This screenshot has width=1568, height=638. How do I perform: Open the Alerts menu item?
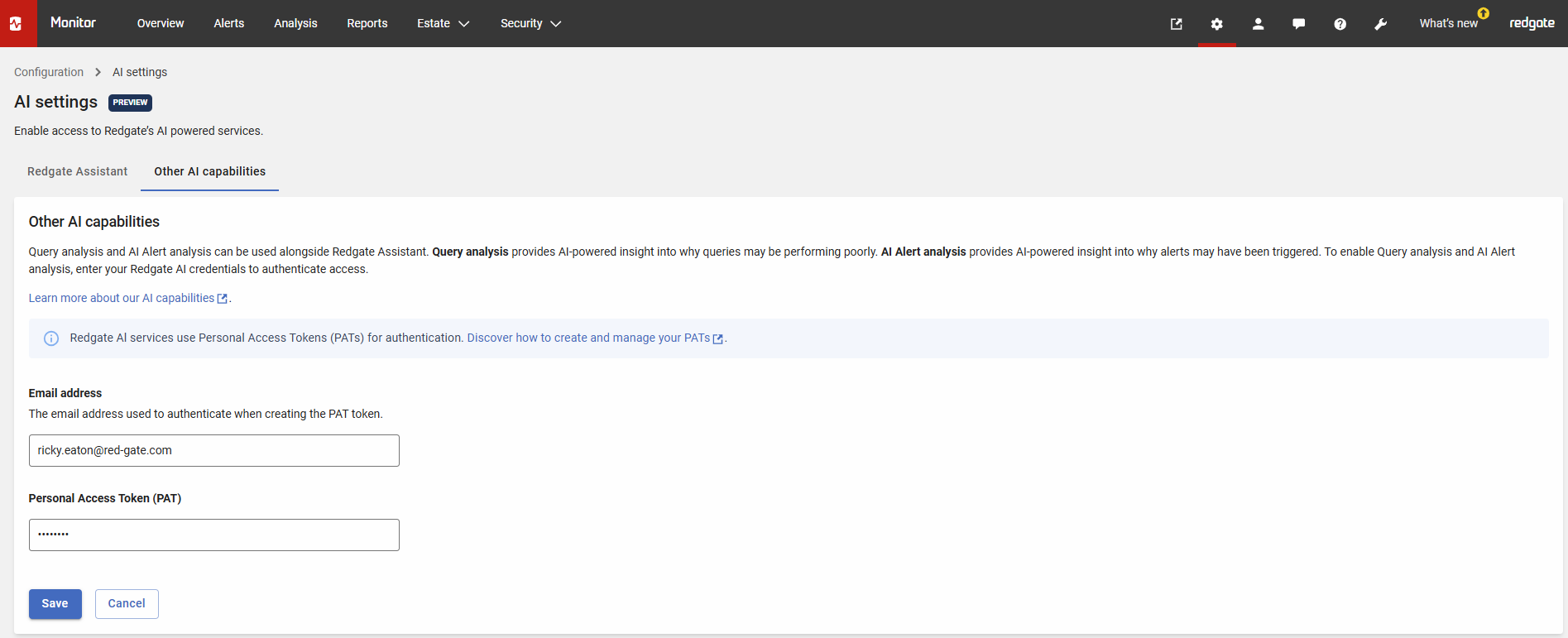coord(229,23)
